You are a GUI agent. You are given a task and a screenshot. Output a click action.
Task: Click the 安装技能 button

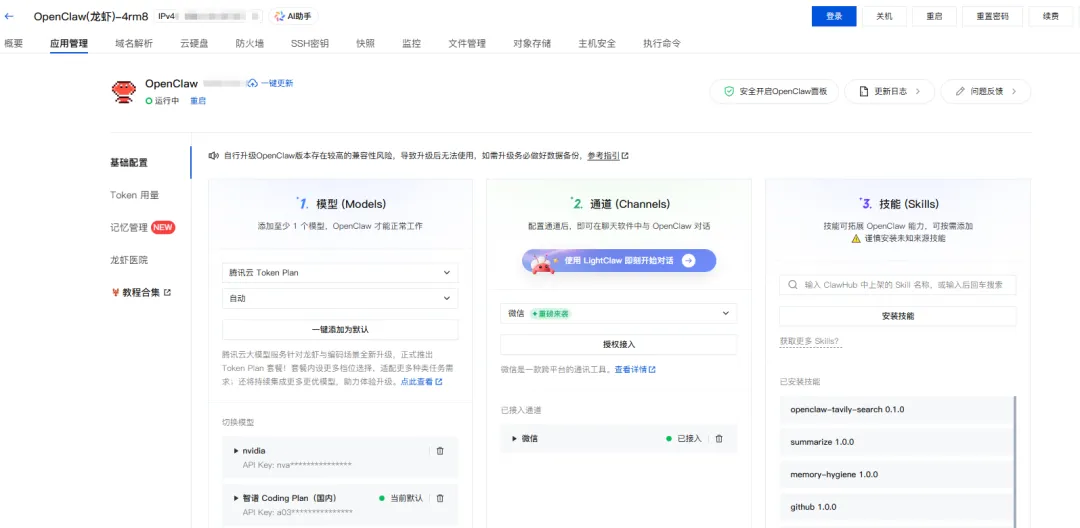coord(898,316)
